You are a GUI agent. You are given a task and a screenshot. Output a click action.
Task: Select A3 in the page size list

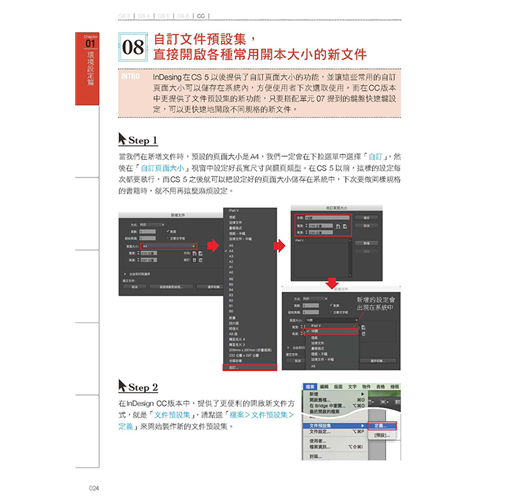click(x=249, y=256)
